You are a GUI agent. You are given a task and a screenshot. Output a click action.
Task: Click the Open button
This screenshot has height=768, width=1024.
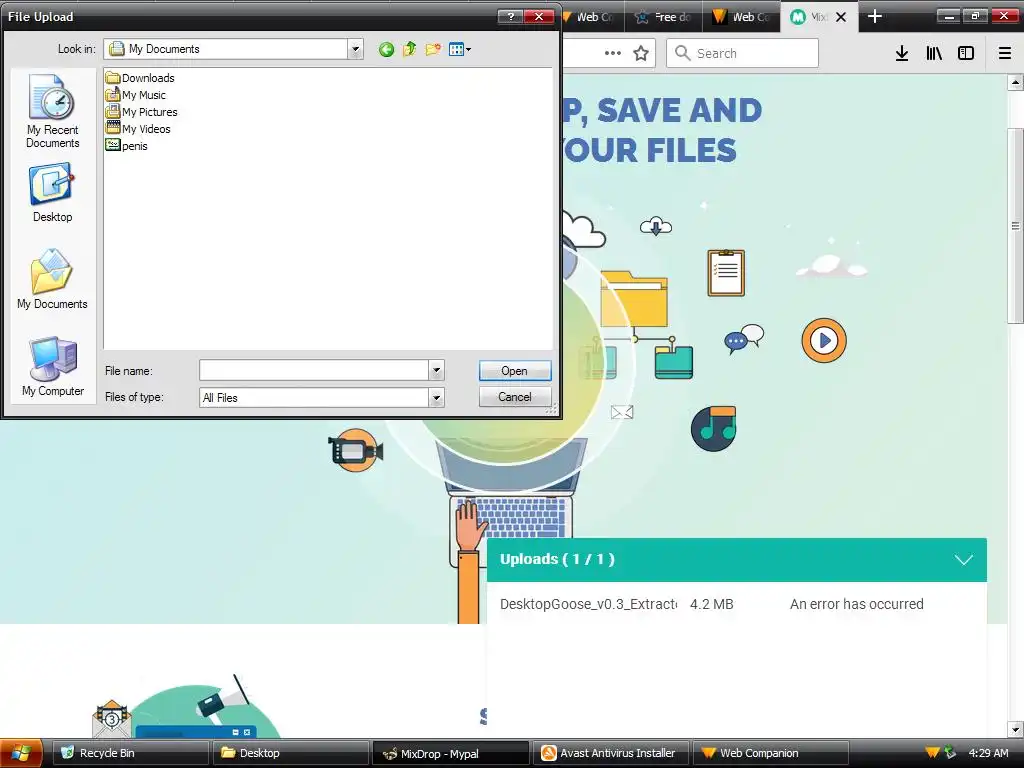tap(515, 371)
